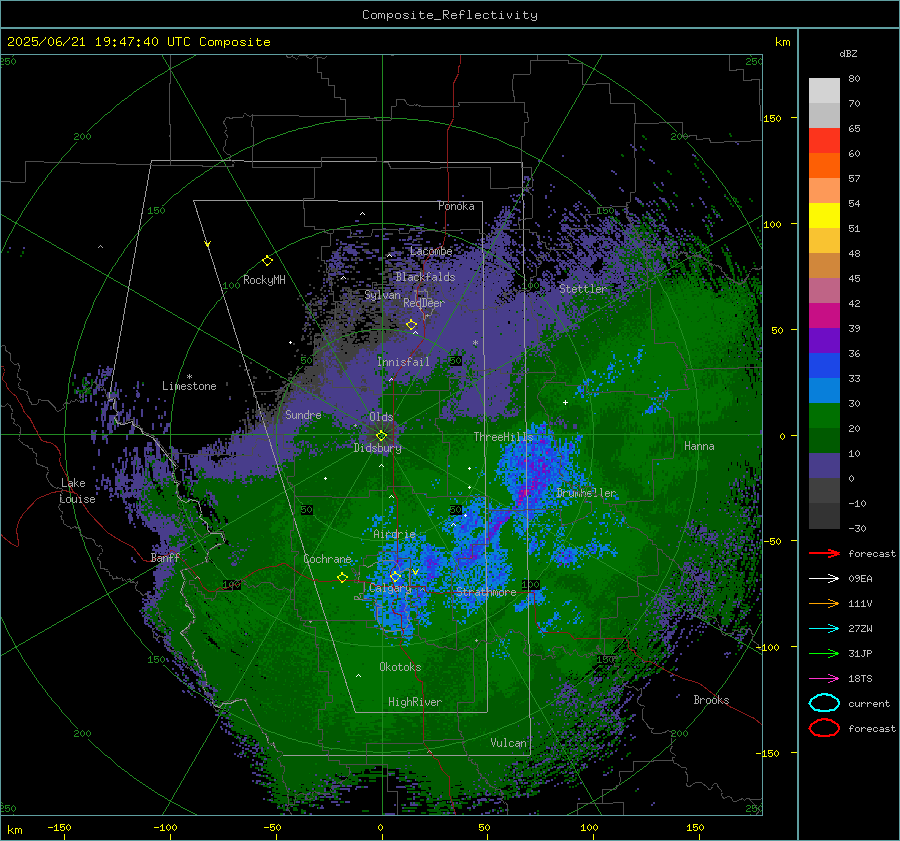
Task: Select the yellow diamond marker above Calgary
Action: coord(395,576)
